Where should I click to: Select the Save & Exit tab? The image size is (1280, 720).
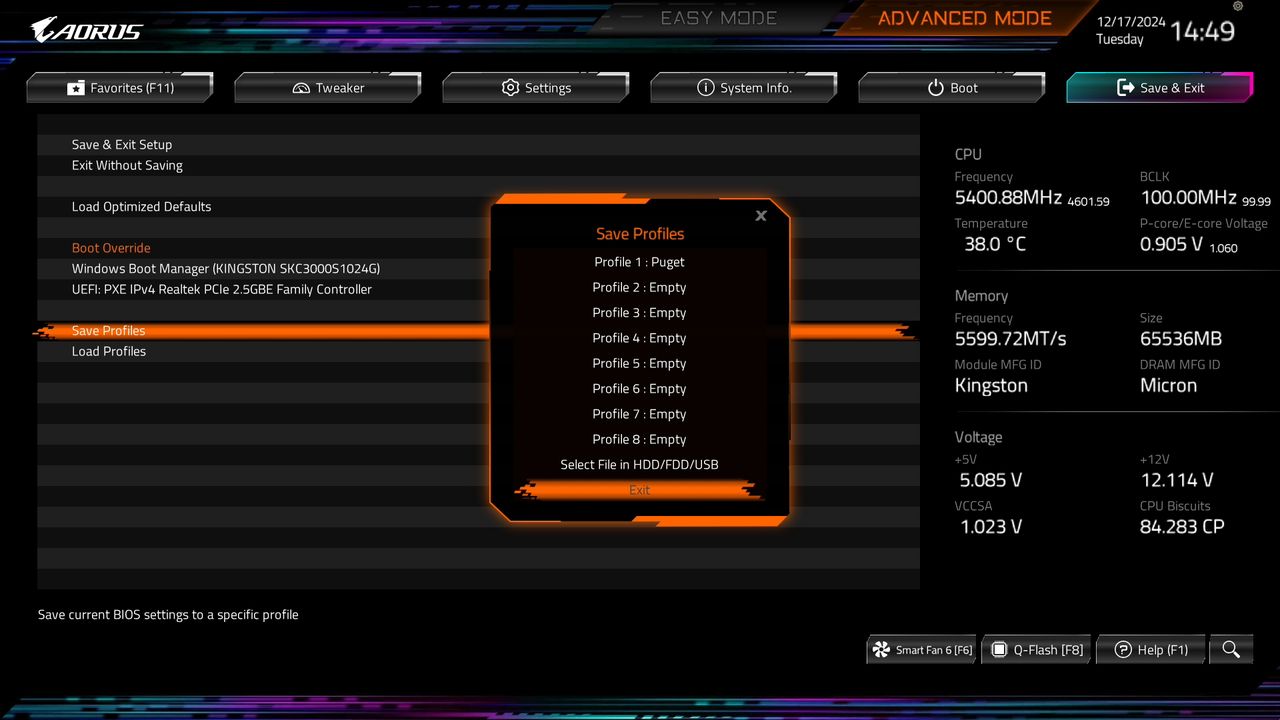pos(1160,88)
